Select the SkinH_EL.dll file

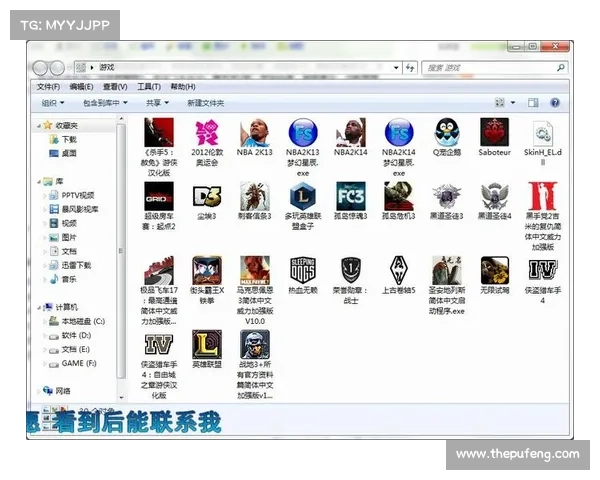pyautogui.click(x=543, y=134)
